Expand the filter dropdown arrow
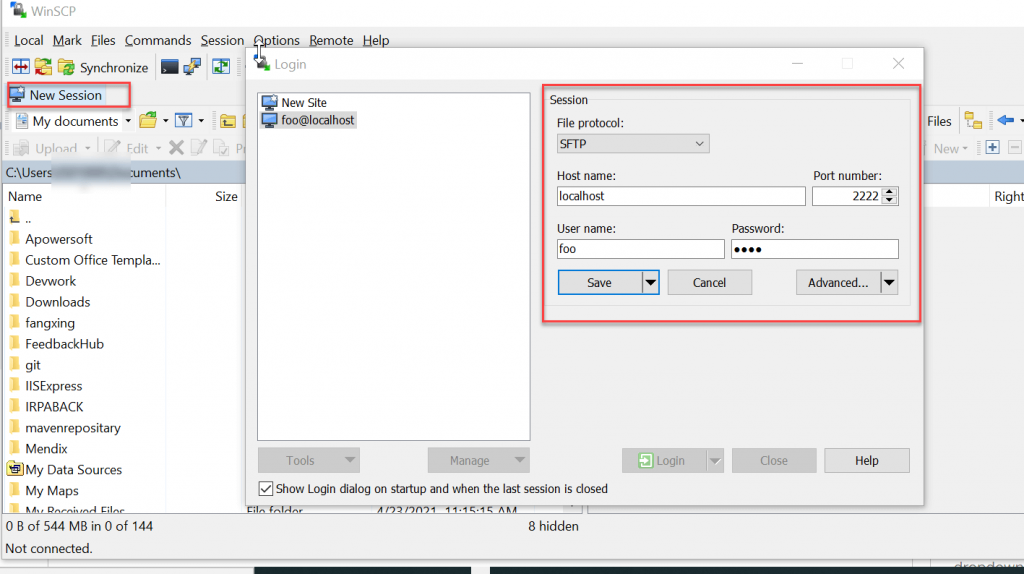This screenshot has height=574, width=1024. pos(200,121)
